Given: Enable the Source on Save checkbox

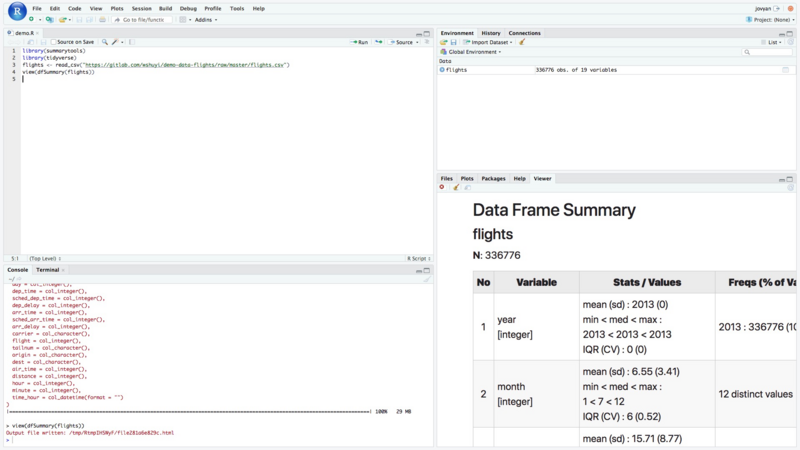Looking at the screenshot, I should pyautogui.click(x=54, y=42).
